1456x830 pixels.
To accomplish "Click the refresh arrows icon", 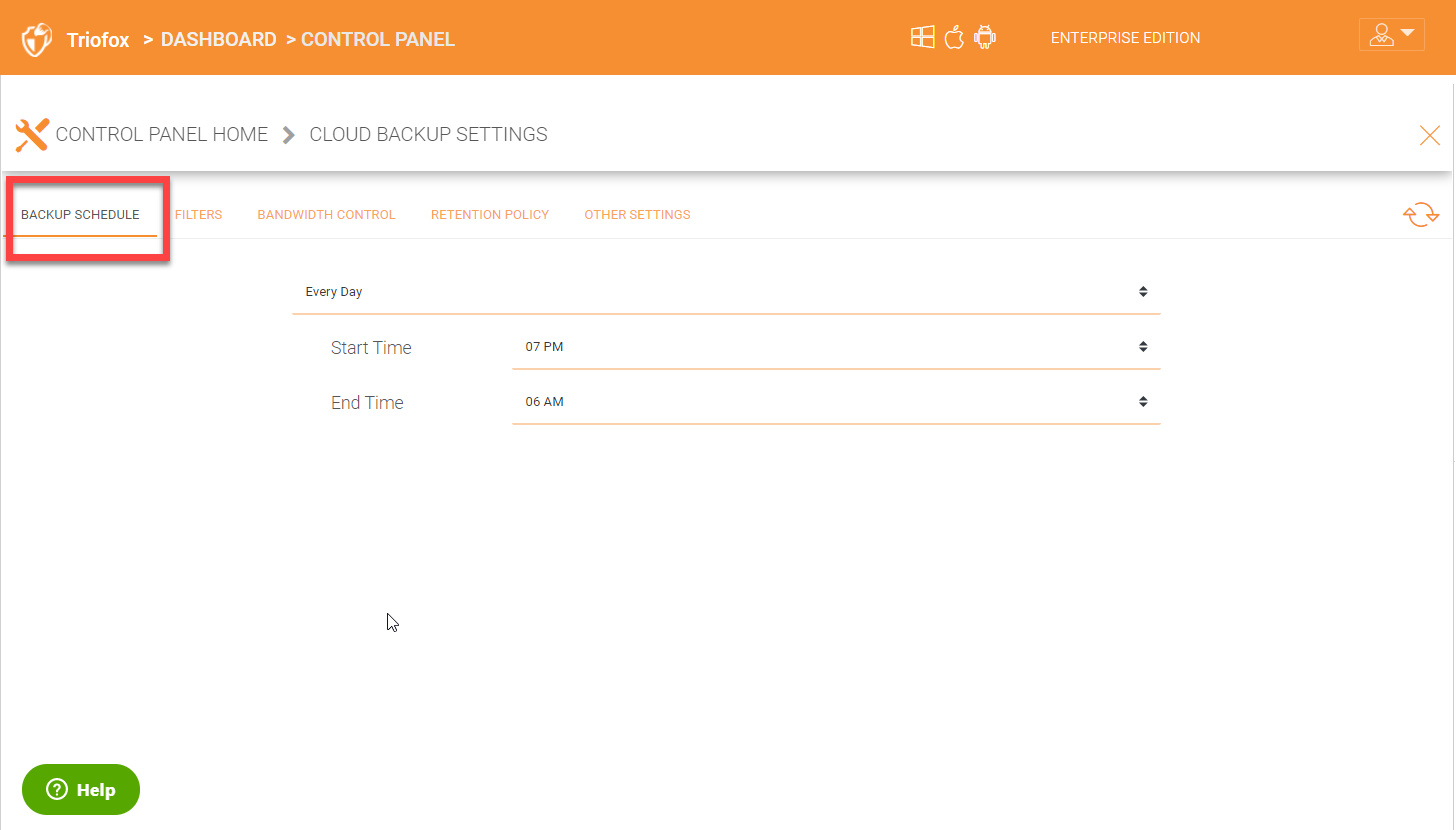I will click(1421, 215).
